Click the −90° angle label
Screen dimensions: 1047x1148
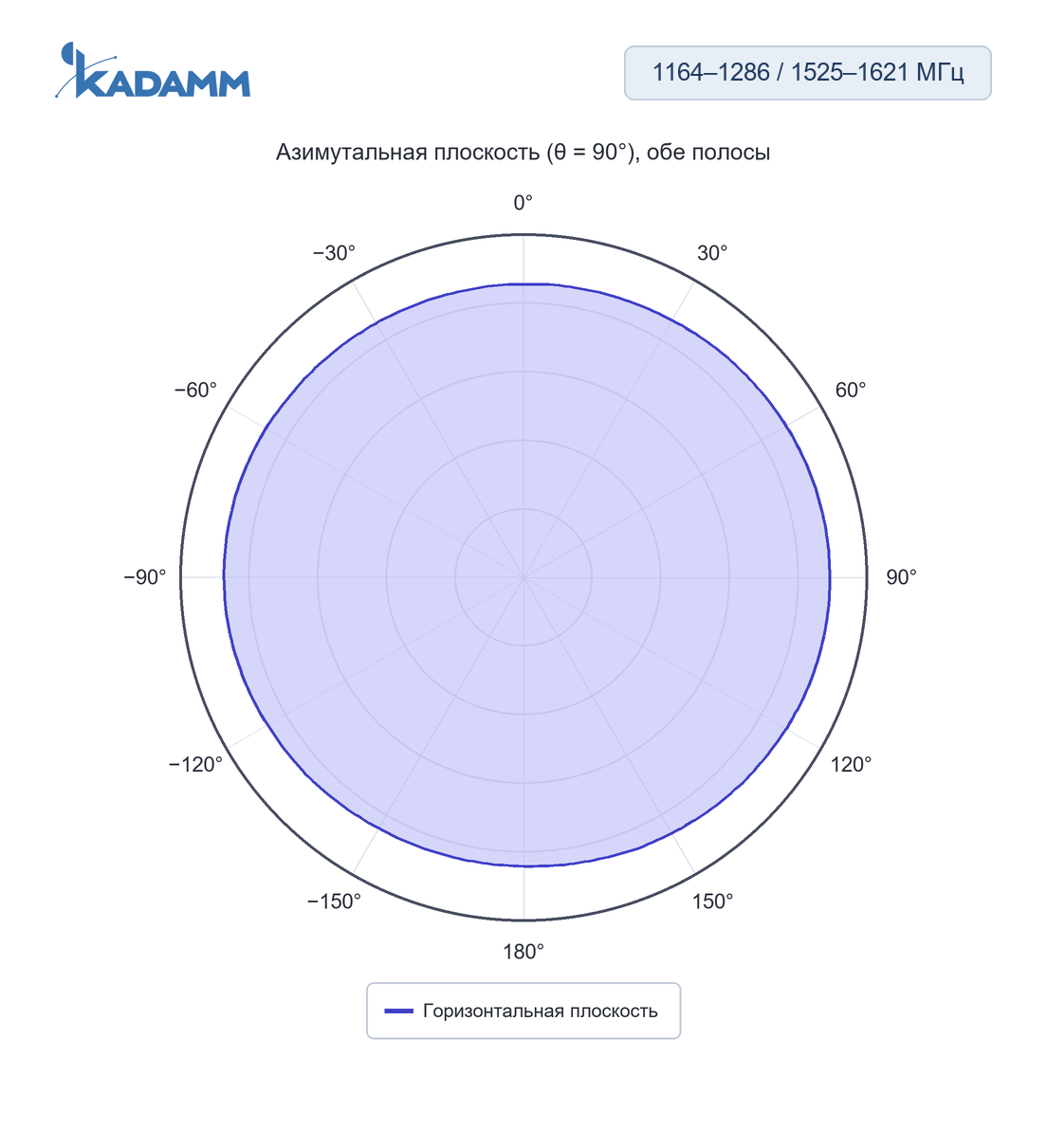(x=145, y=577)
